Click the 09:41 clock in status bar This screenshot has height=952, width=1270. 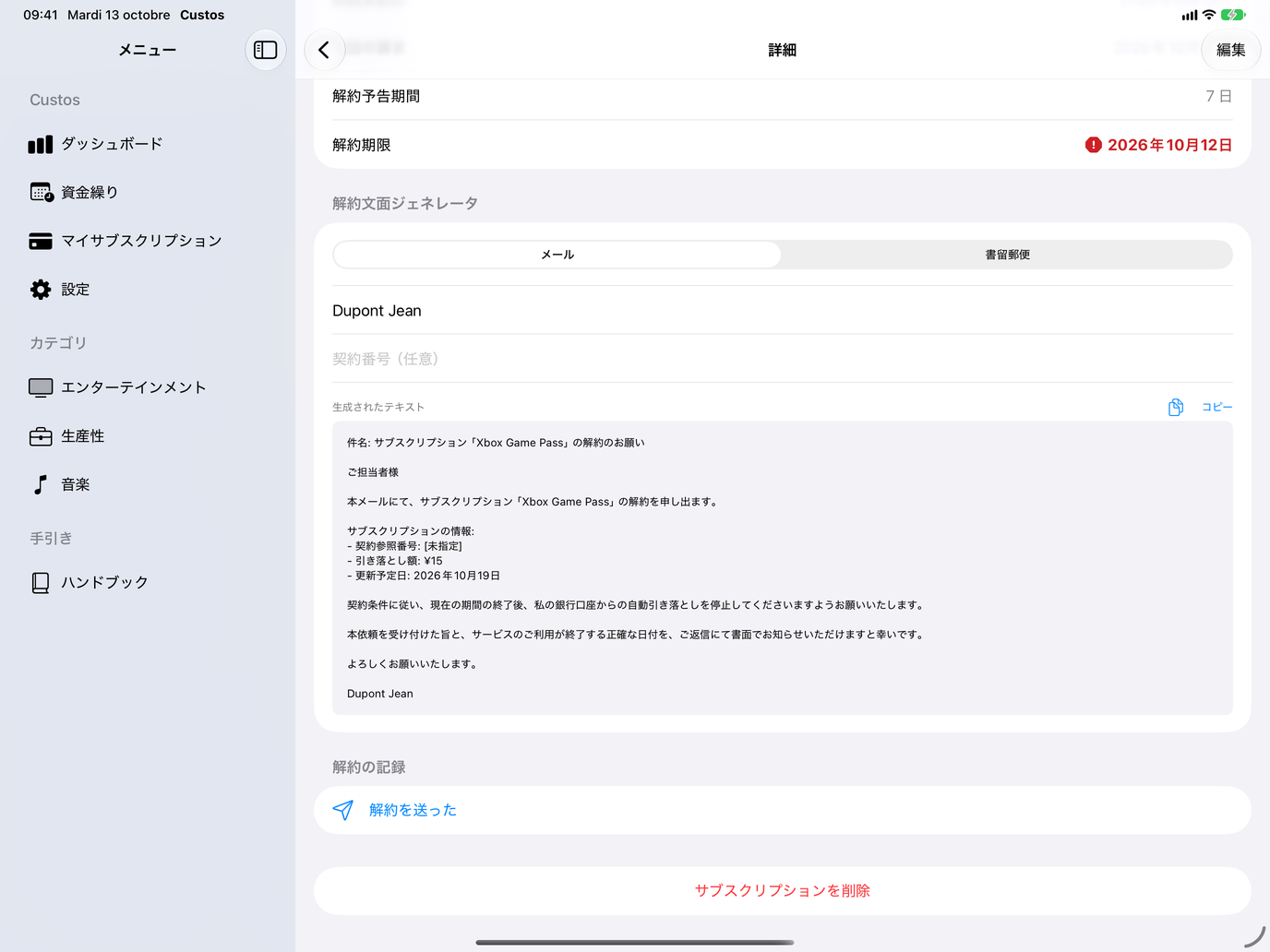click(x=41, y=15)
